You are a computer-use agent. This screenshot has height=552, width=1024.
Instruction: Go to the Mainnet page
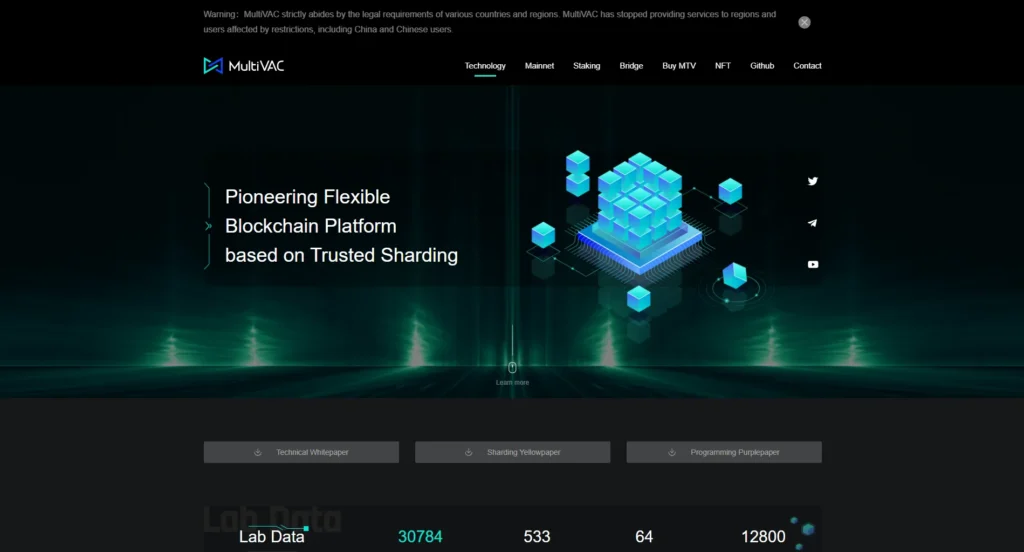tap(539, 66)
